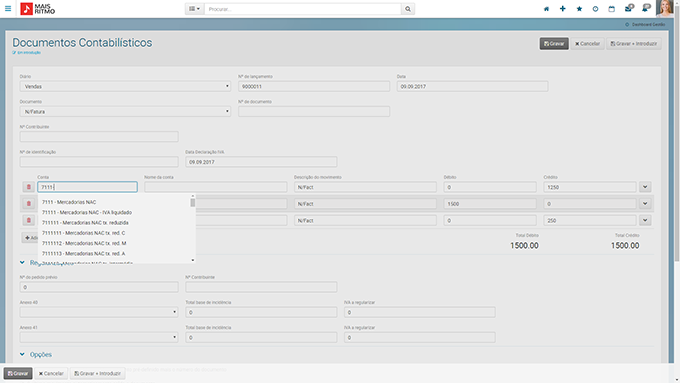Click first row Descrição do movimento field
Screen dimensions: 680x383
click(365, 187)
